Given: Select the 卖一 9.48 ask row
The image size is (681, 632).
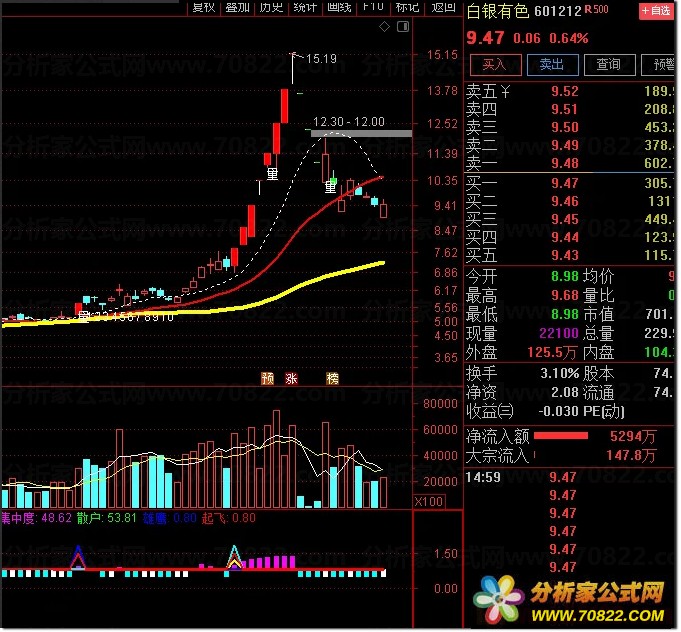Looking at the screenshot, I should pyautogui.click(x=570, y=163).
